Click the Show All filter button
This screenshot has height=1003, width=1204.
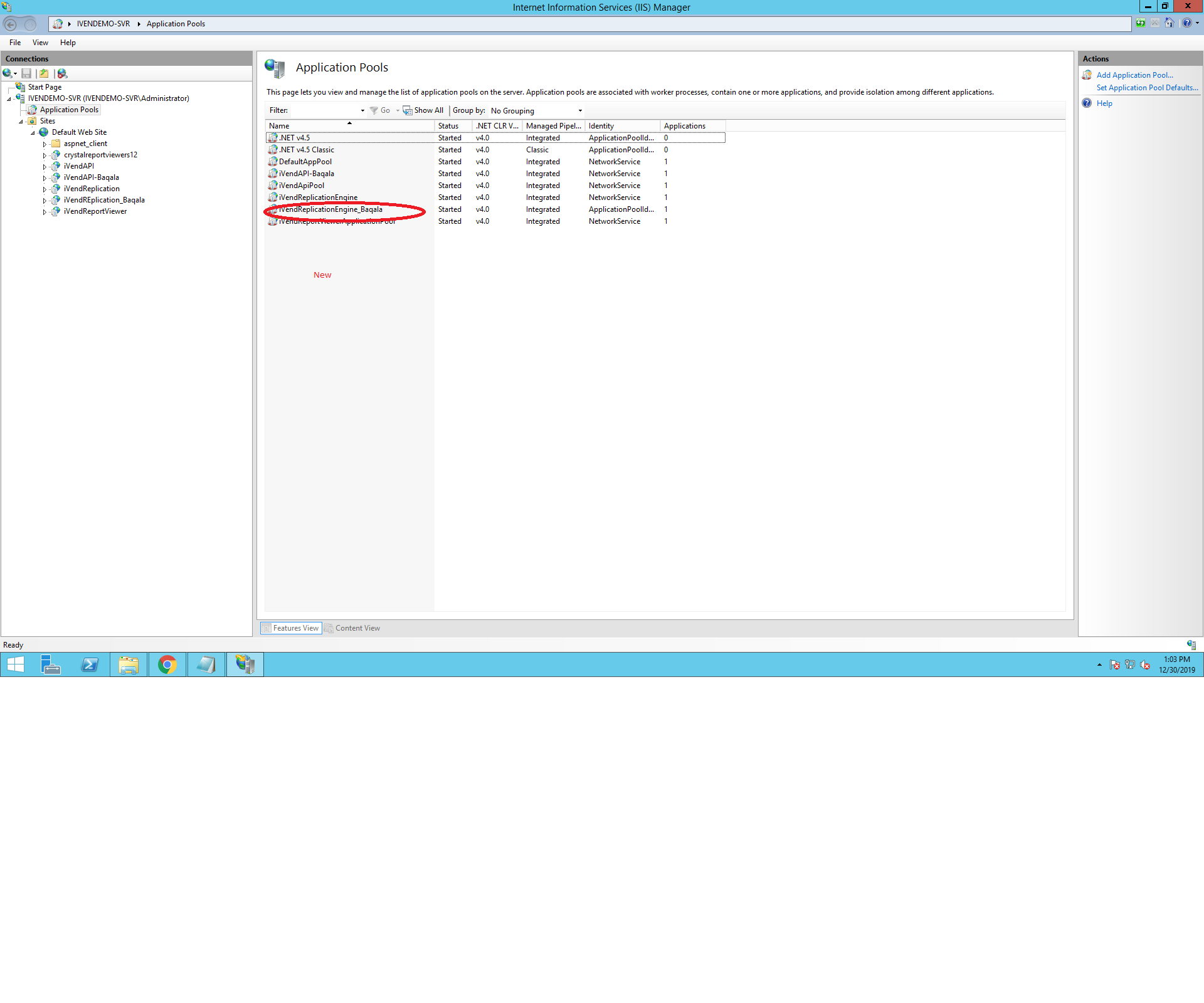[x=423, y=110]
